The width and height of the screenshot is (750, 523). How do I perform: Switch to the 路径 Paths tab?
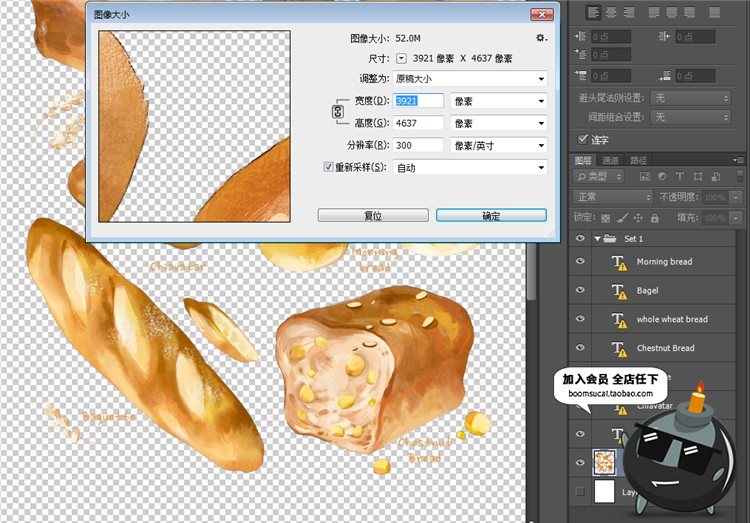tap(638, 160)
